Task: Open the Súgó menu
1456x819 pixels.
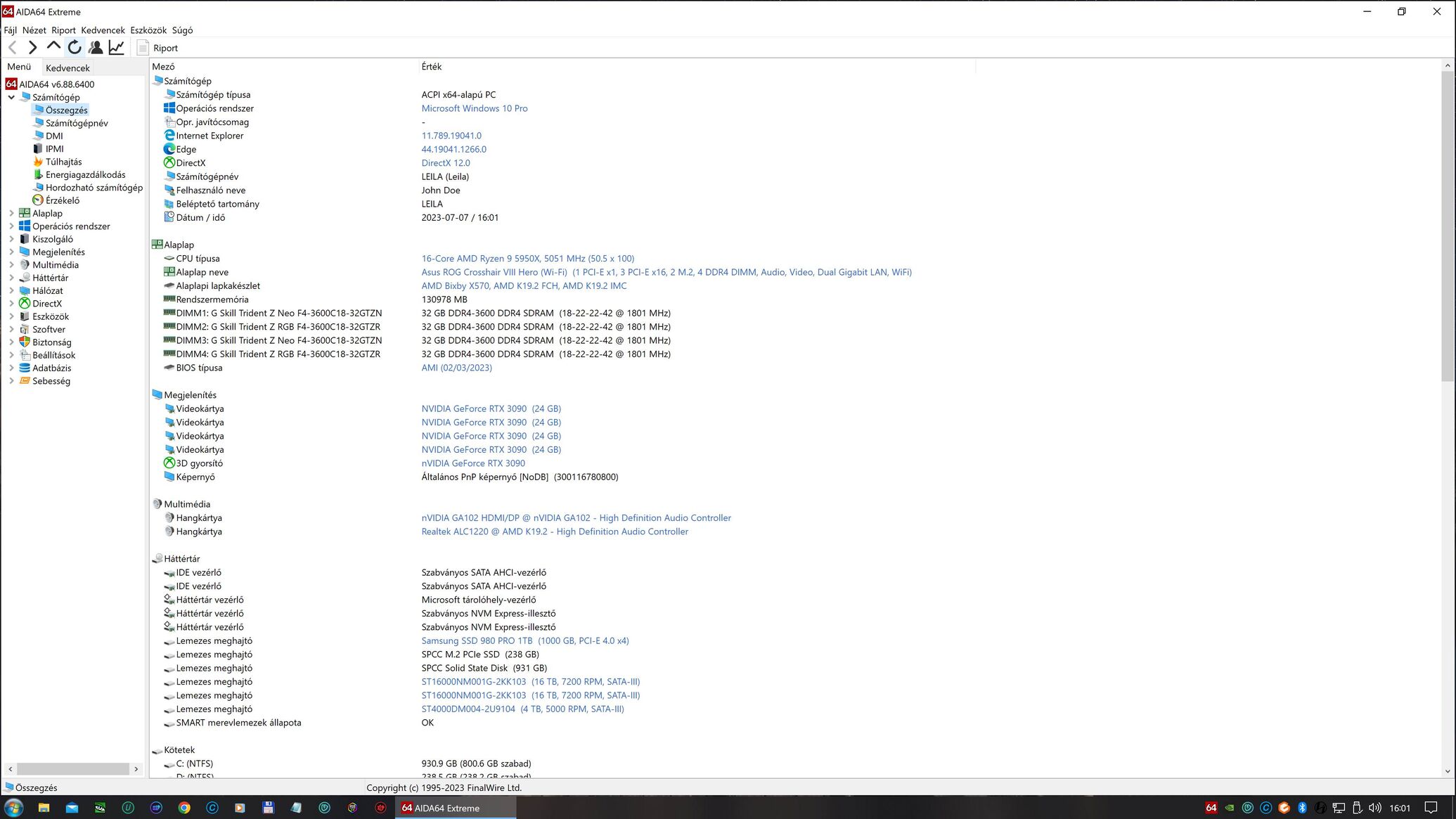Action: click(182, 30)
